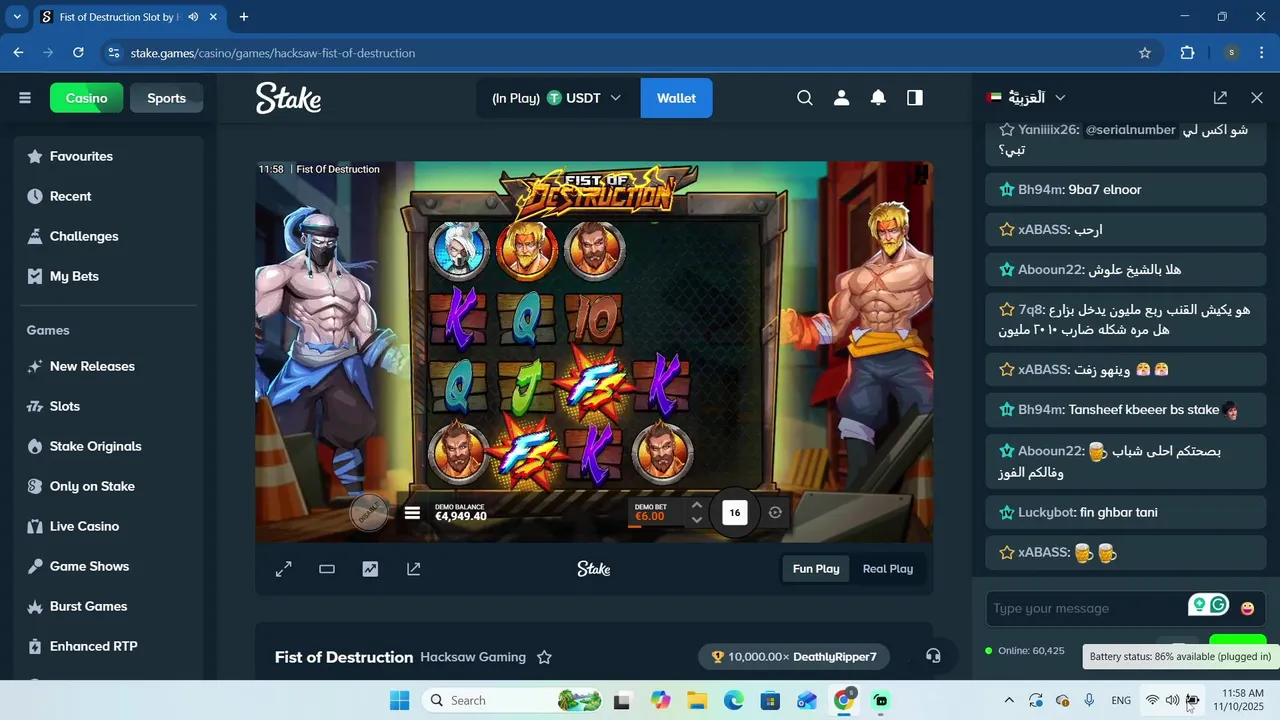Viewport: 1280px width, 720px height.
Task: Open Recent games in sidebar
Action: 110,196
